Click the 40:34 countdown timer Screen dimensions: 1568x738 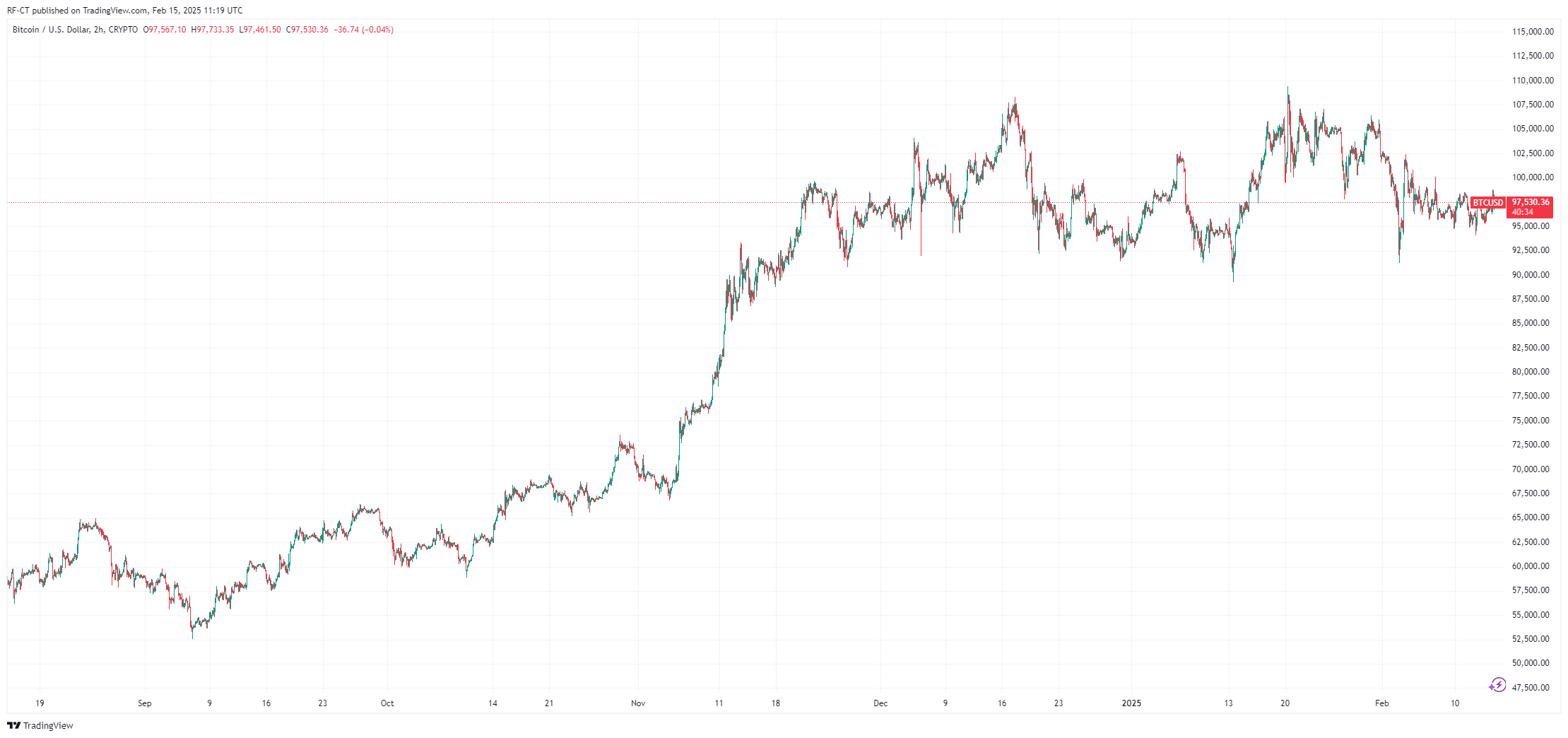coord(1523,212)
